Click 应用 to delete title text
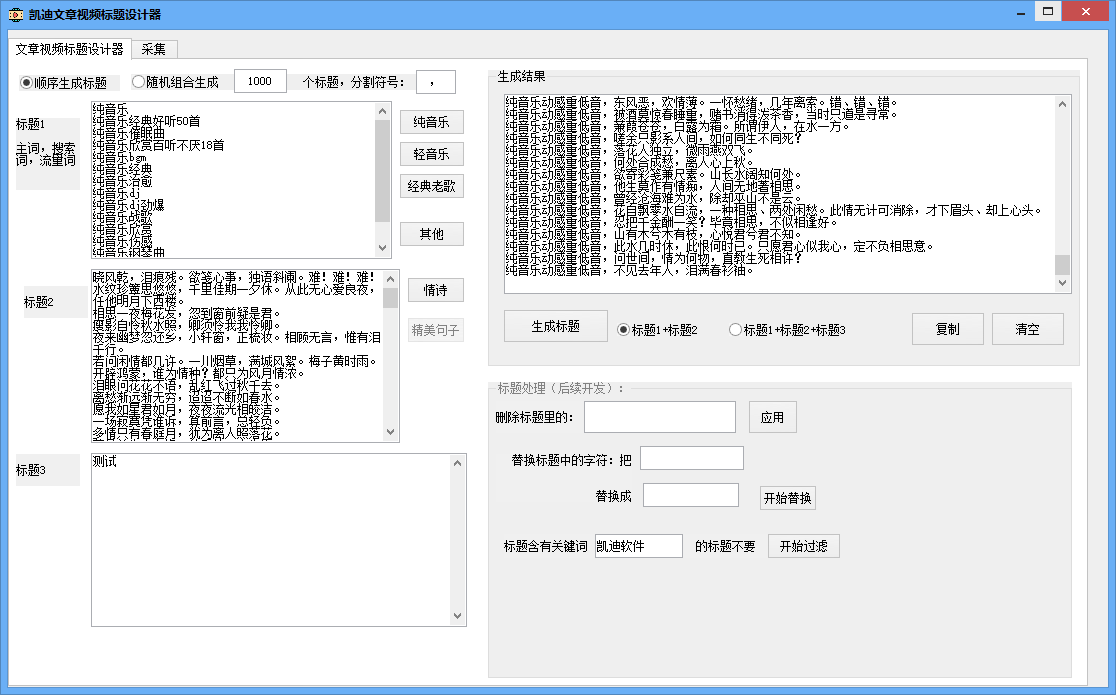The width and height of the screenshot is (1116, 695). point(773,417)
